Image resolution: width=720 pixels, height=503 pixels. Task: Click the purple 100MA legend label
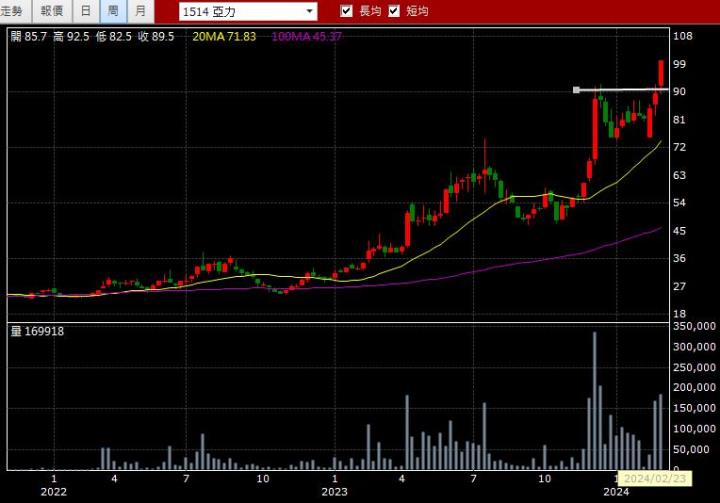tap(310, 36)
